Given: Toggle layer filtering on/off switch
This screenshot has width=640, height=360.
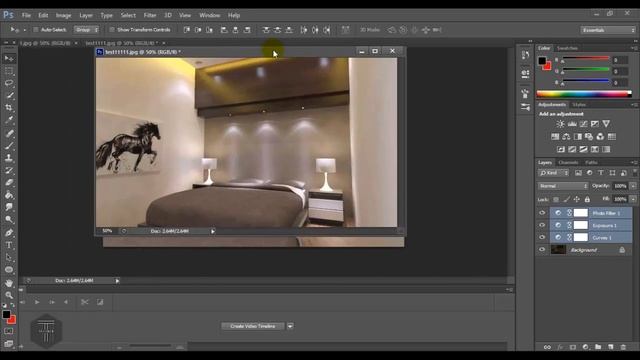Looking at the screenshot, I should pyautogui.click(x=635, y=173).
